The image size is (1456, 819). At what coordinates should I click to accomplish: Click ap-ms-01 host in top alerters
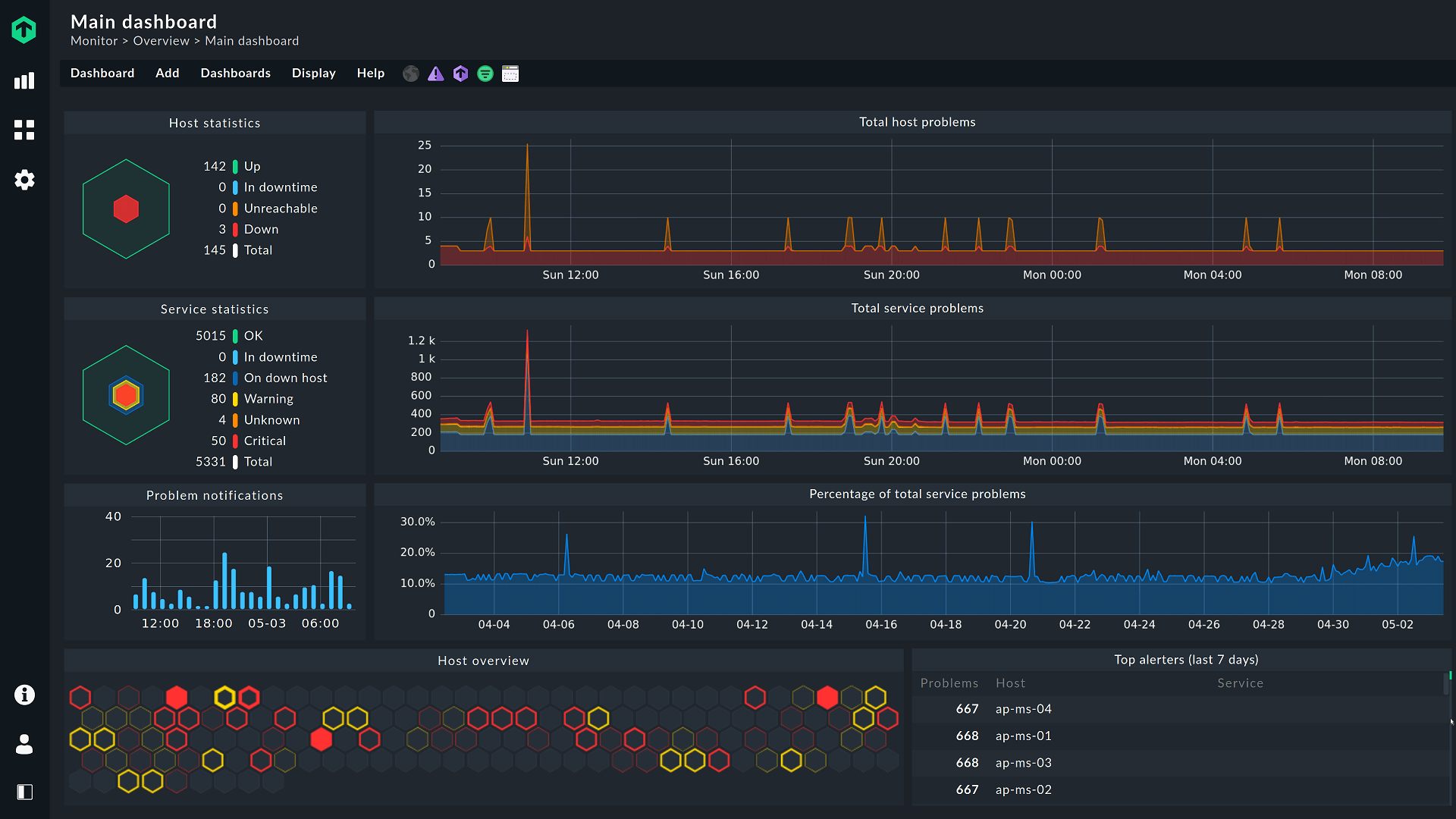point(1023,735)
